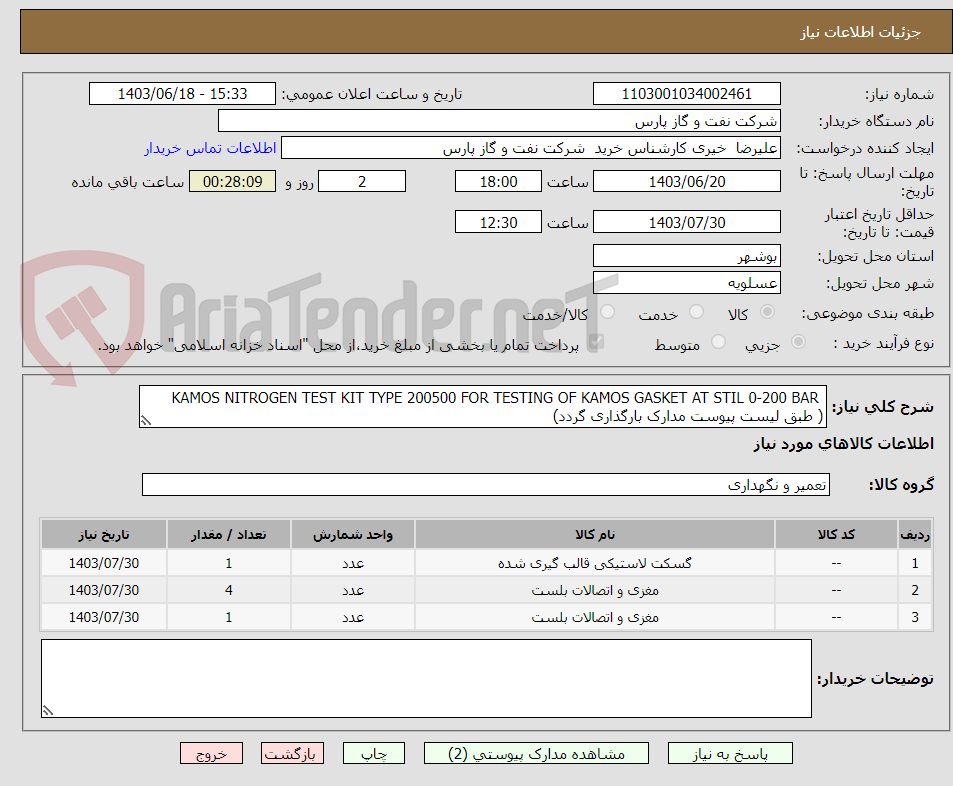Click the price validity date 1403/07/30 field
The image size is (953, 786).
click(x=686, y=222)
